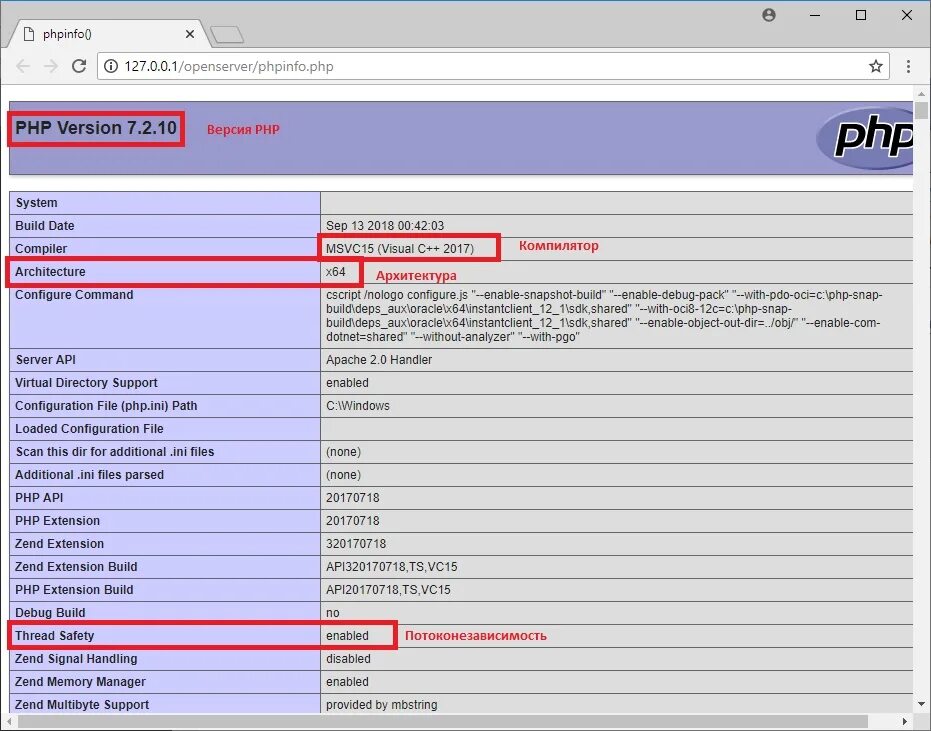Image resolution: width=931 pixels, height=731 pixels.
Task: Minimize the browser window
Action: click(x=815, y=15)
